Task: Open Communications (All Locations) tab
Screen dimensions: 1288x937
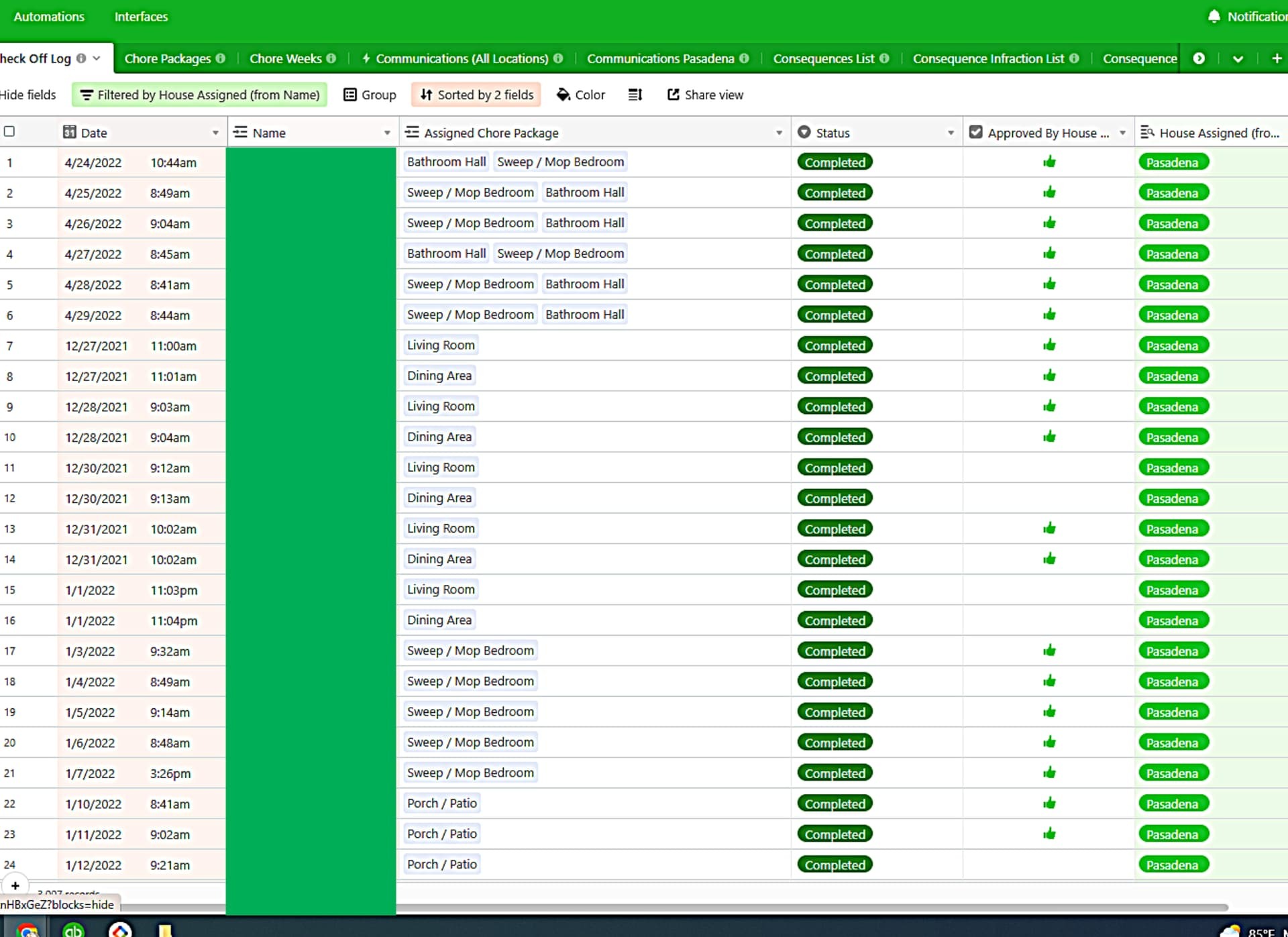Action: point(462,58)
